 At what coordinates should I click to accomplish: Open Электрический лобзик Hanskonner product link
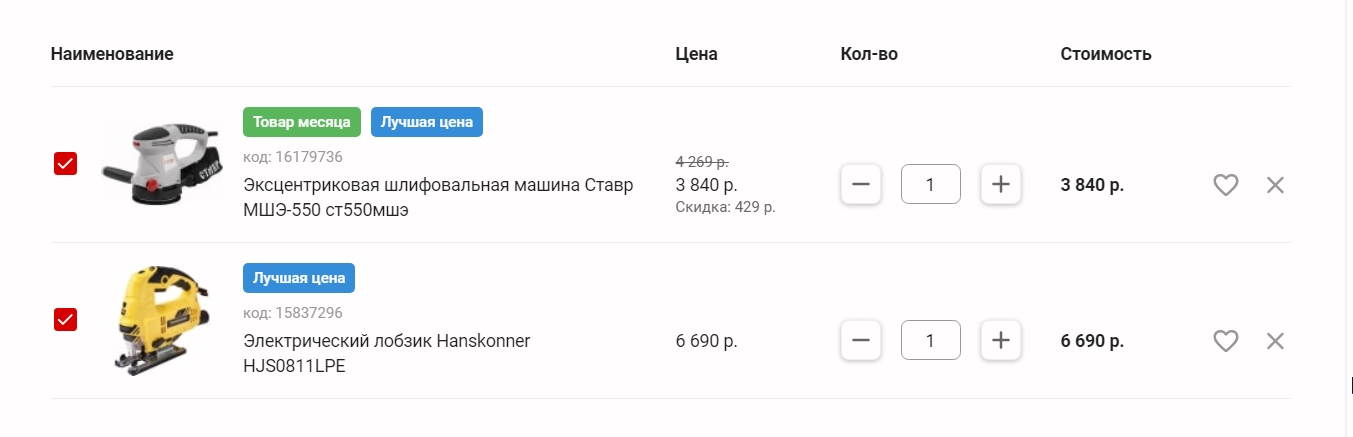pos(387,354)
